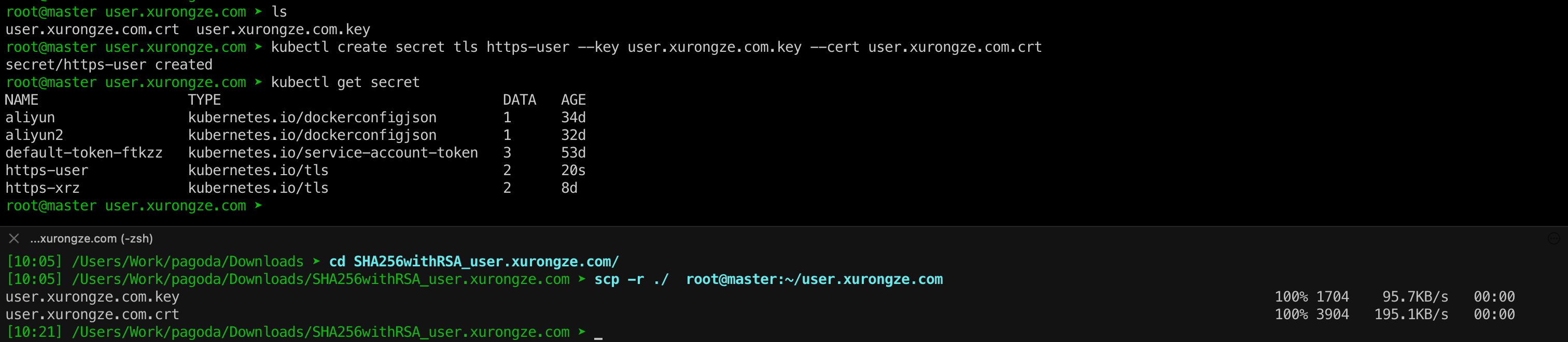
Task: Click the 'kubectl get secret' command text
Action: [x=345, y=82]
